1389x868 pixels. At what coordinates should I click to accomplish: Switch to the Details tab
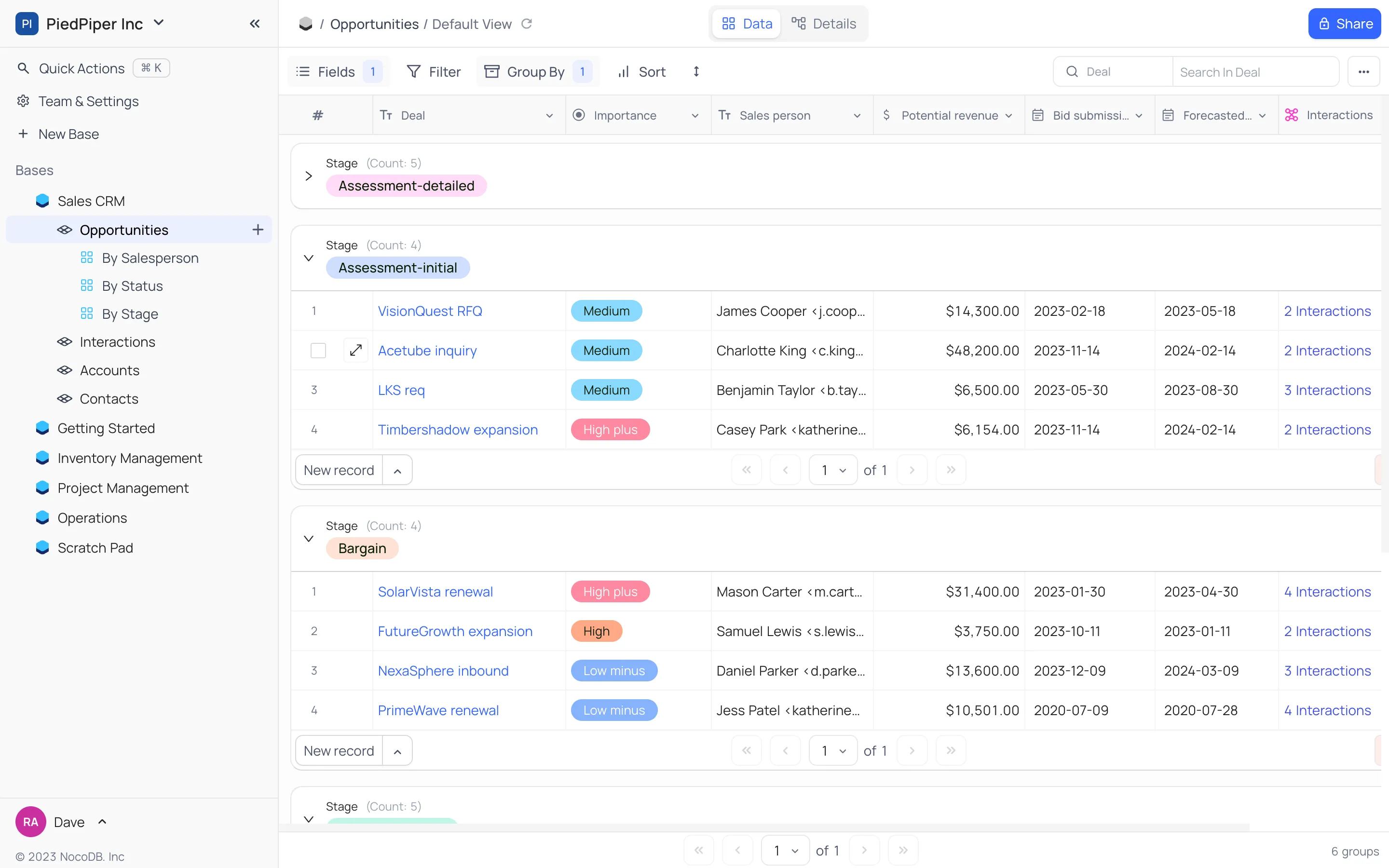point(824,24)
